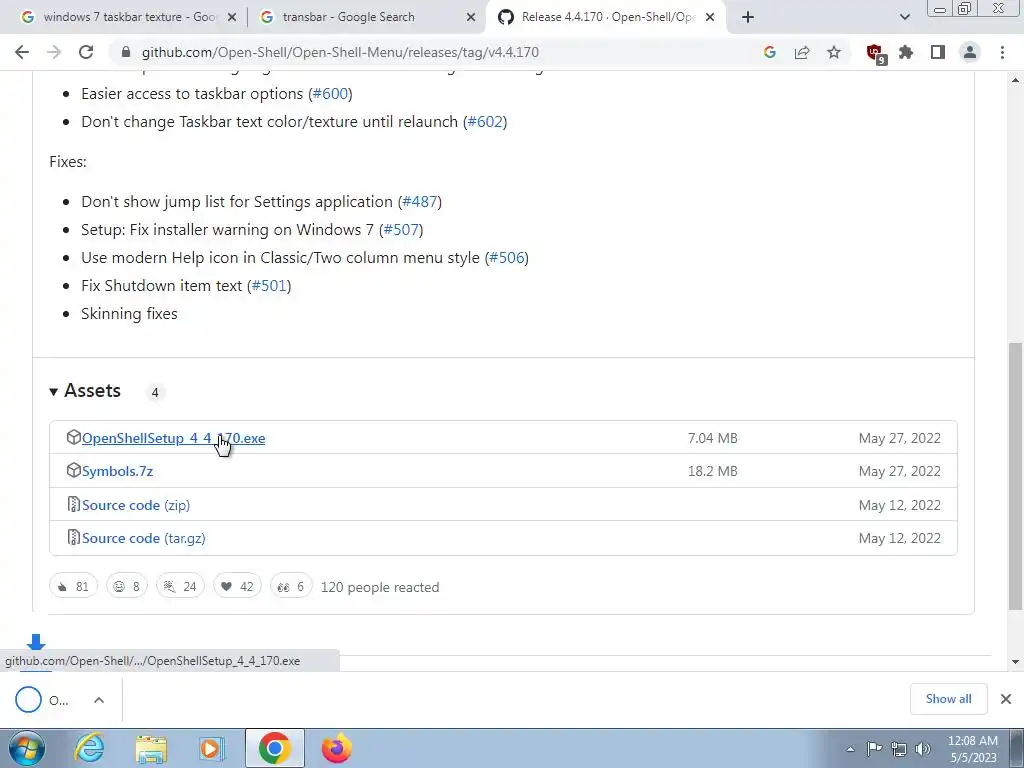Screen dimensions: 1024x768
Task: Launch Firefox from the taskbar
Action: [337, 748]
